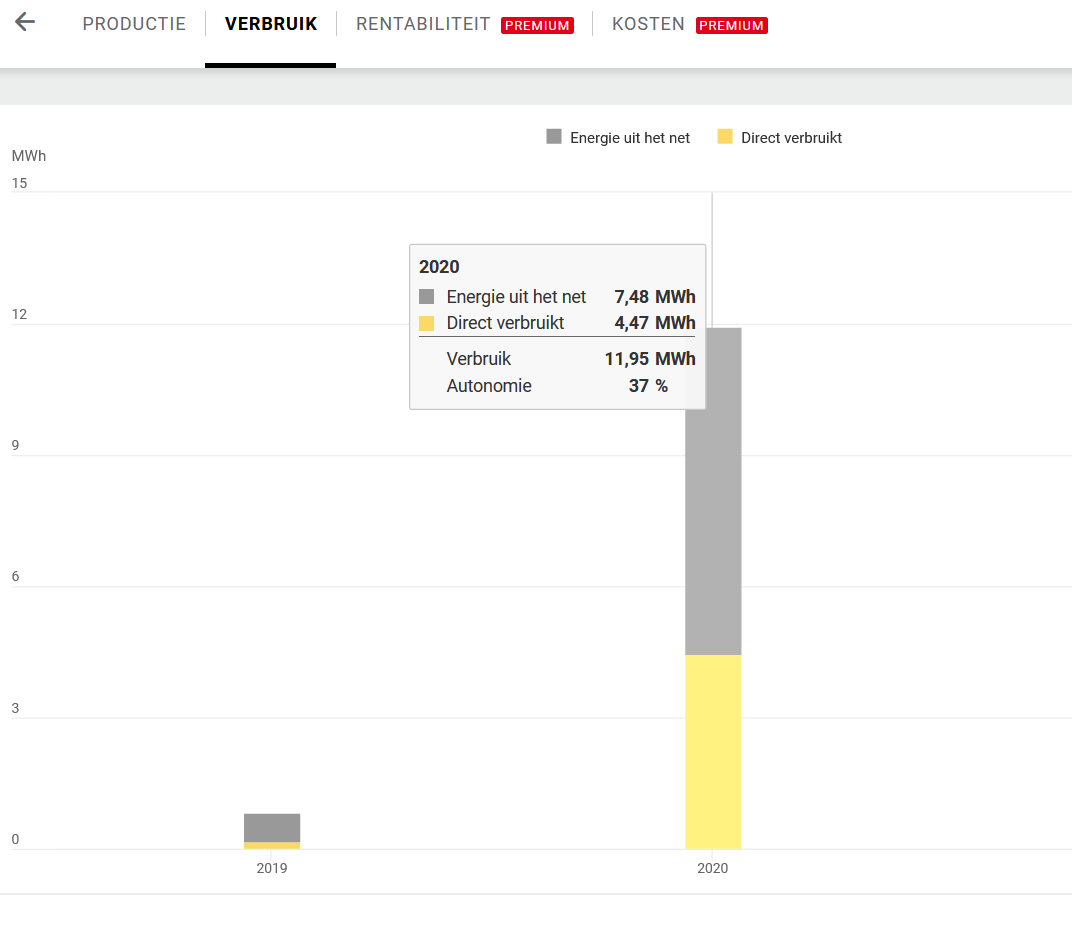Go to the KOSTEN tab

(x=648, y=24)
